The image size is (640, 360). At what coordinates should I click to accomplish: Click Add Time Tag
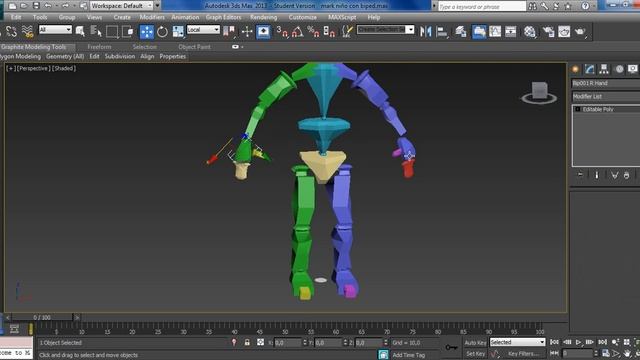click(409, 355)
